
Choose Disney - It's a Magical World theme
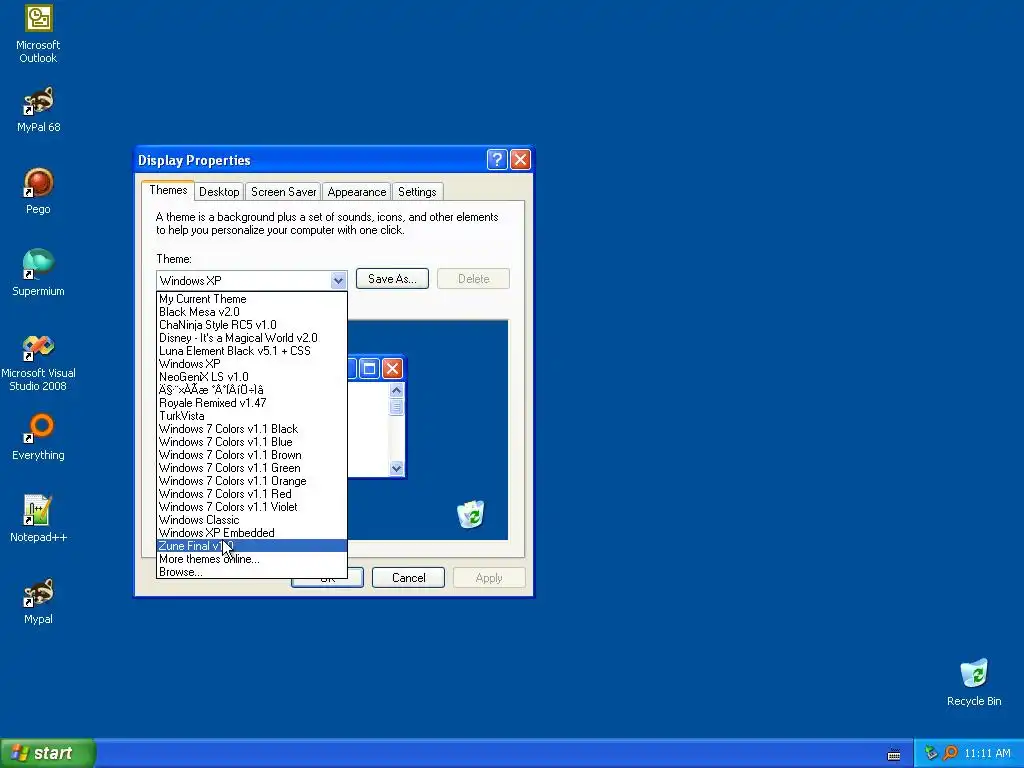pos(251,338)
